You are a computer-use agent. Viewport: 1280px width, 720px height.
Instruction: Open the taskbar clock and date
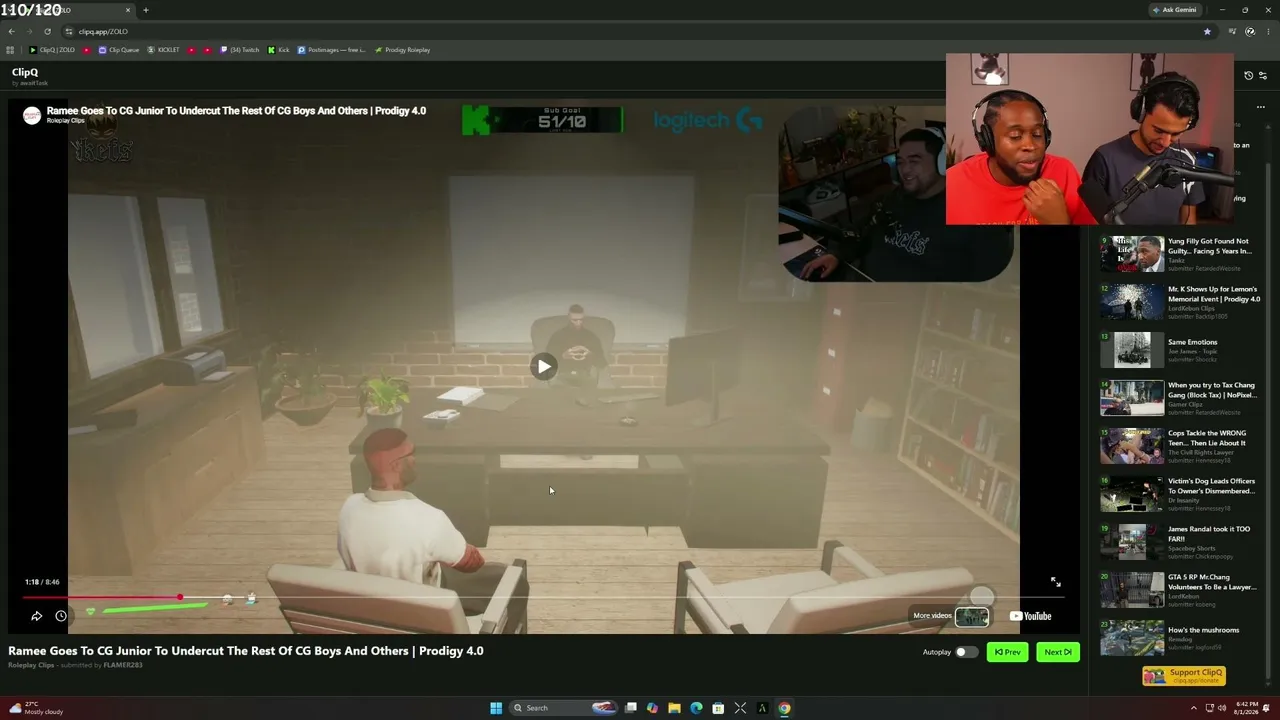click(1246, 708)
